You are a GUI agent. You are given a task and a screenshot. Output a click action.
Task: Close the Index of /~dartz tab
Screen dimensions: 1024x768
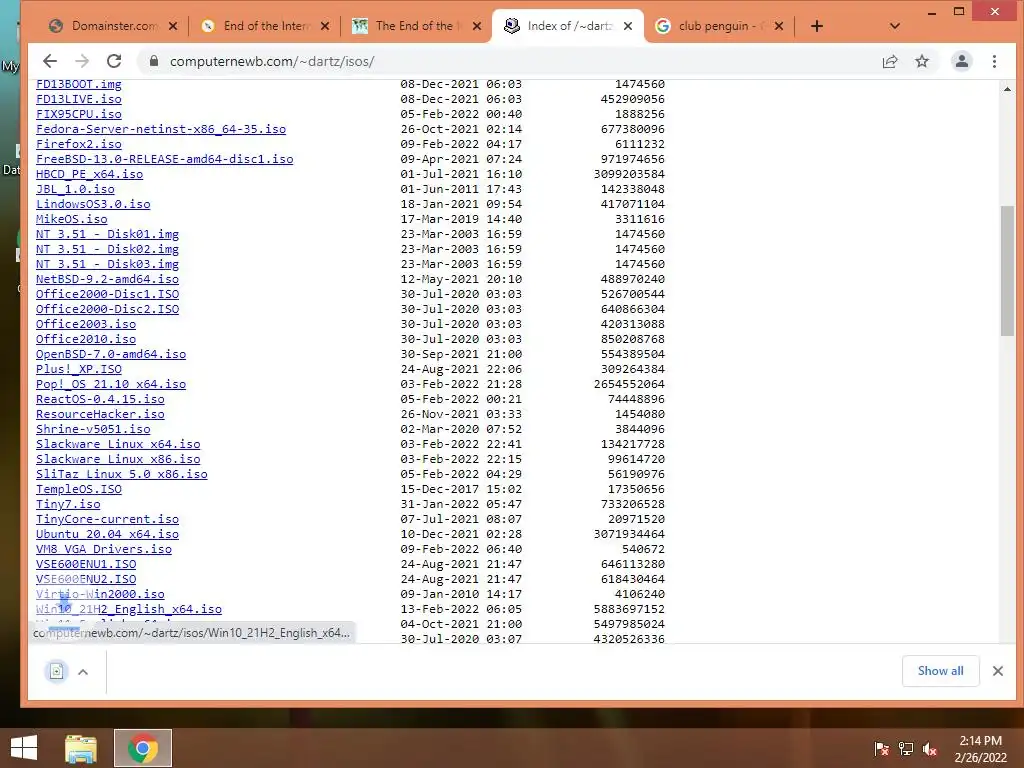tap(628, 26)
